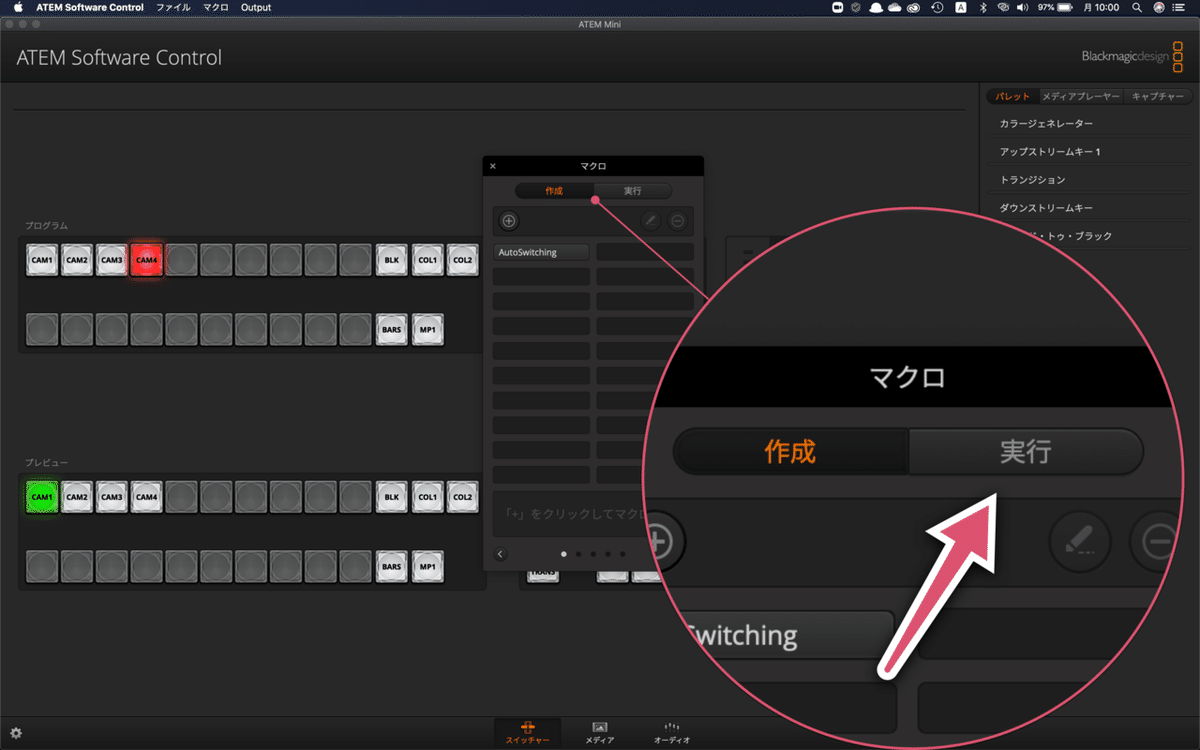Select the COL1 color source button

click(x=427, y=259)
